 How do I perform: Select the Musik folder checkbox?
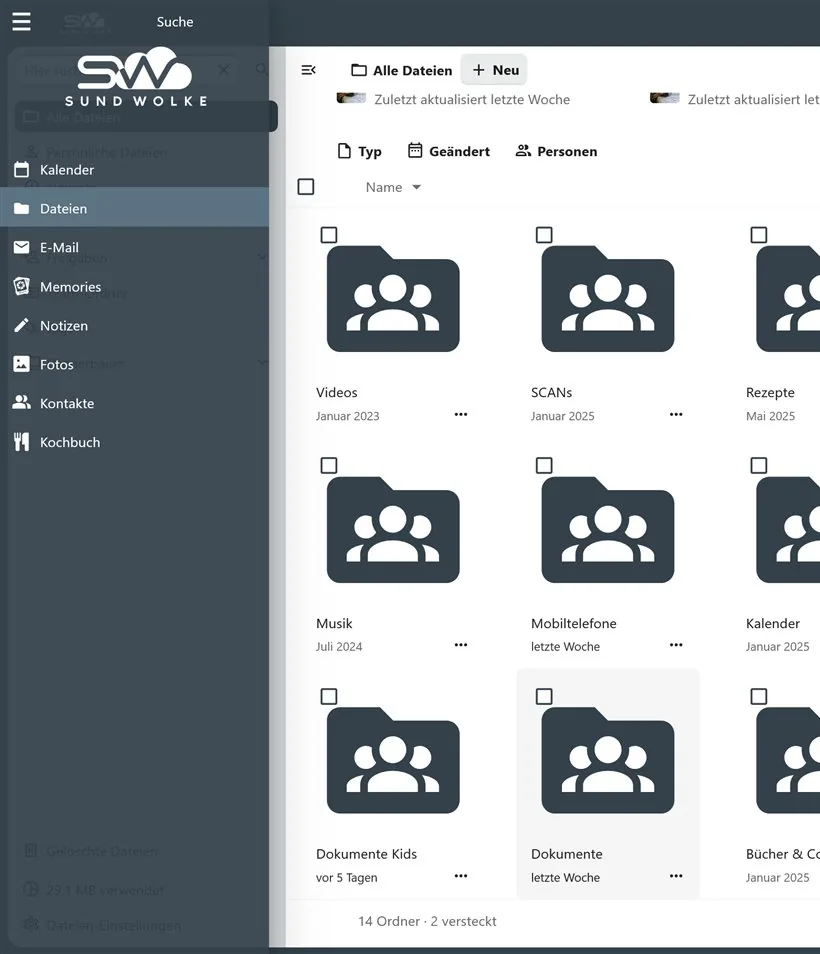point(329,465)
